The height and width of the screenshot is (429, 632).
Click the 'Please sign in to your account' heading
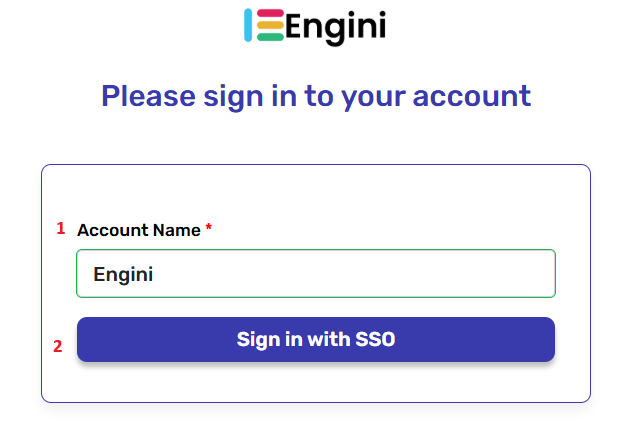click(x=316, y=96)
